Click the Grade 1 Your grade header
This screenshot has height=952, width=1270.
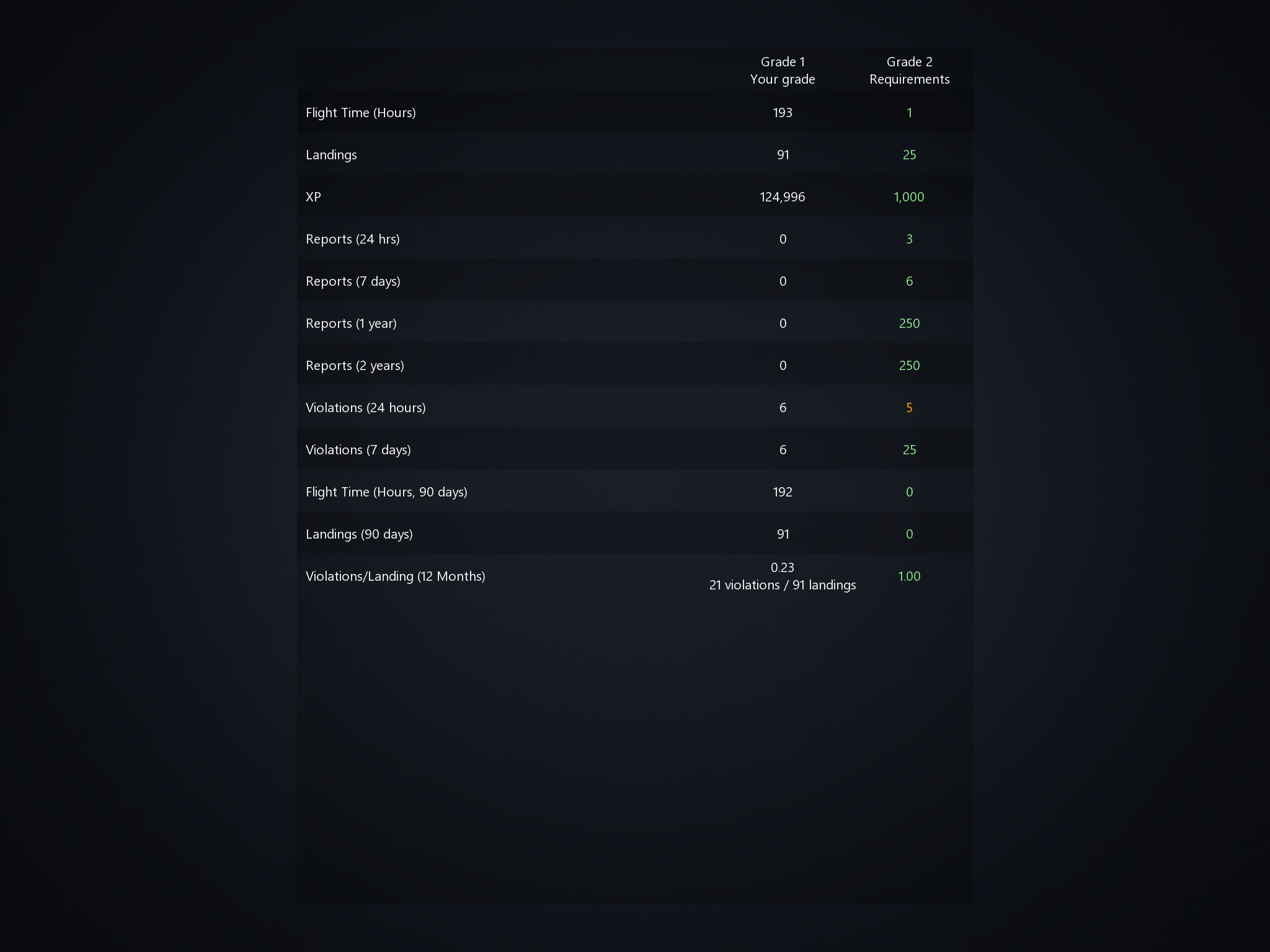coord(783,71)
